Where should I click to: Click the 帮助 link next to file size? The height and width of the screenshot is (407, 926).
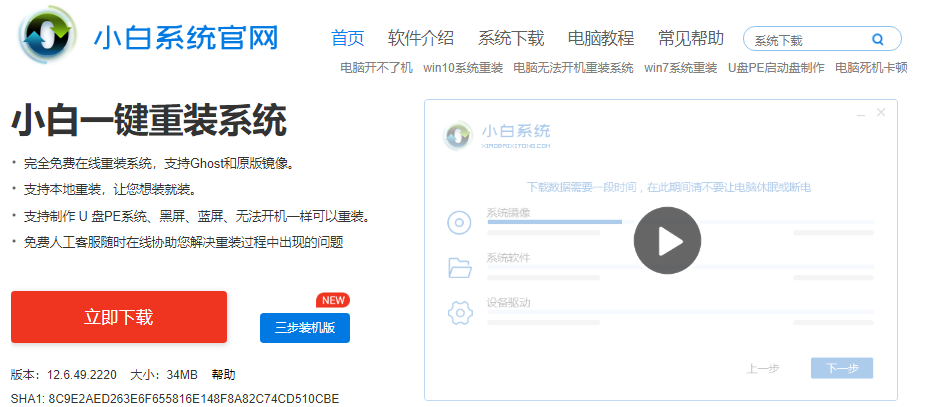(223, 375)
